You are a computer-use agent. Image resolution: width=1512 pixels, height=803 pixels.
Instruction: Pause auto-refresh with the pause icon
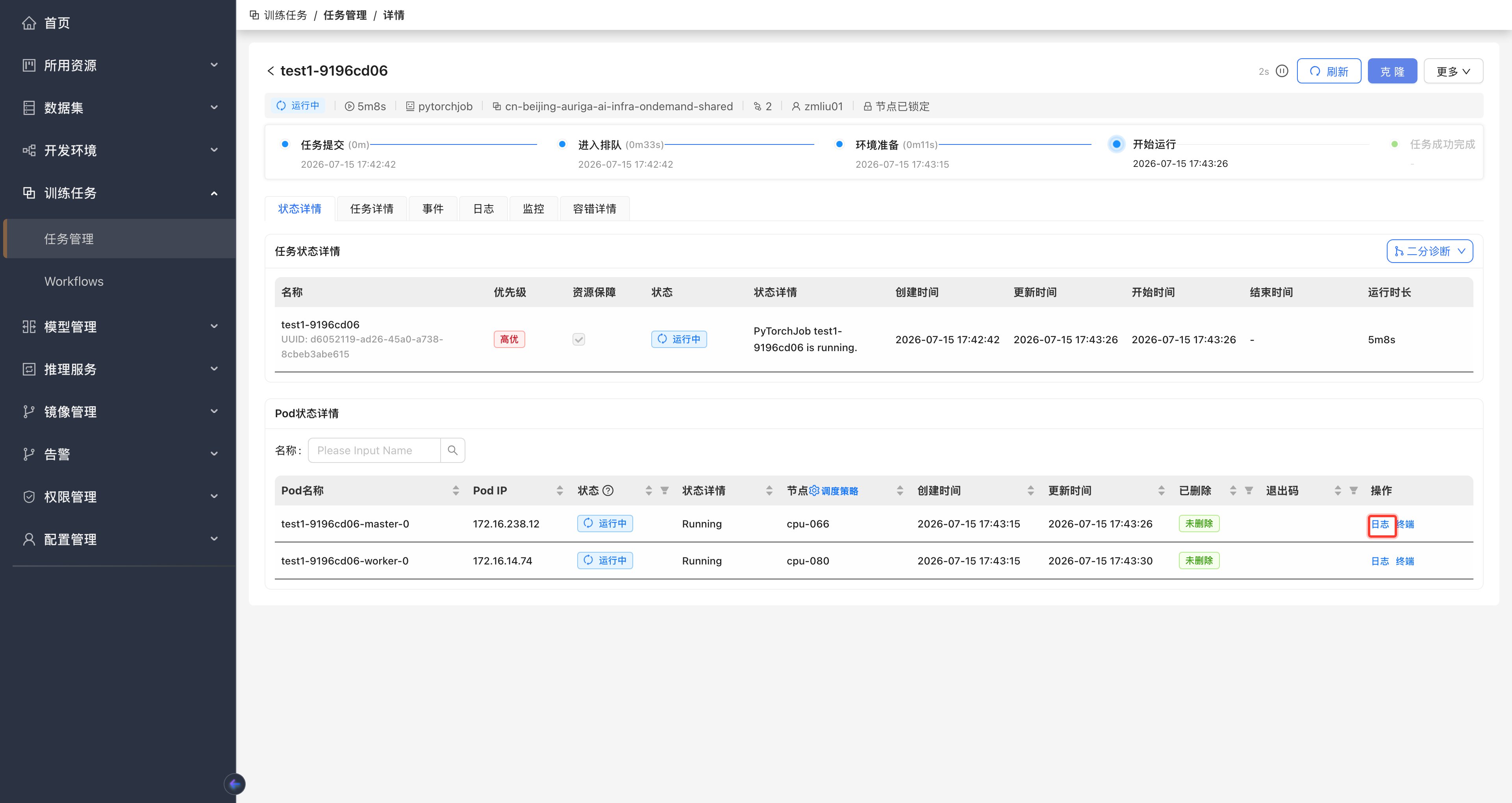[x=1282, y=71]
